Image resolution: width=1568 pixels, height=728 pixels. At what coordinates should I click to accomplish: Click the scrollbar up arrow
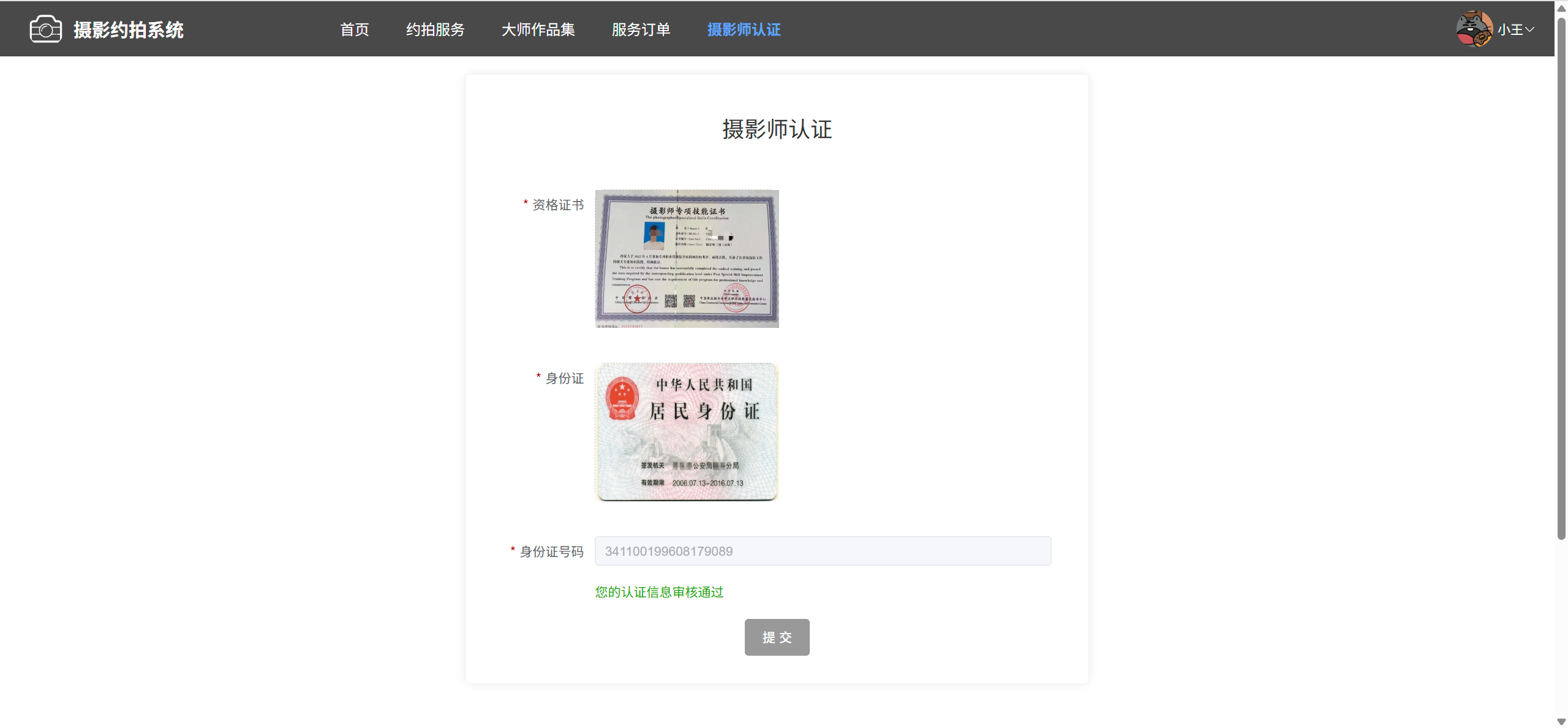1561,9
